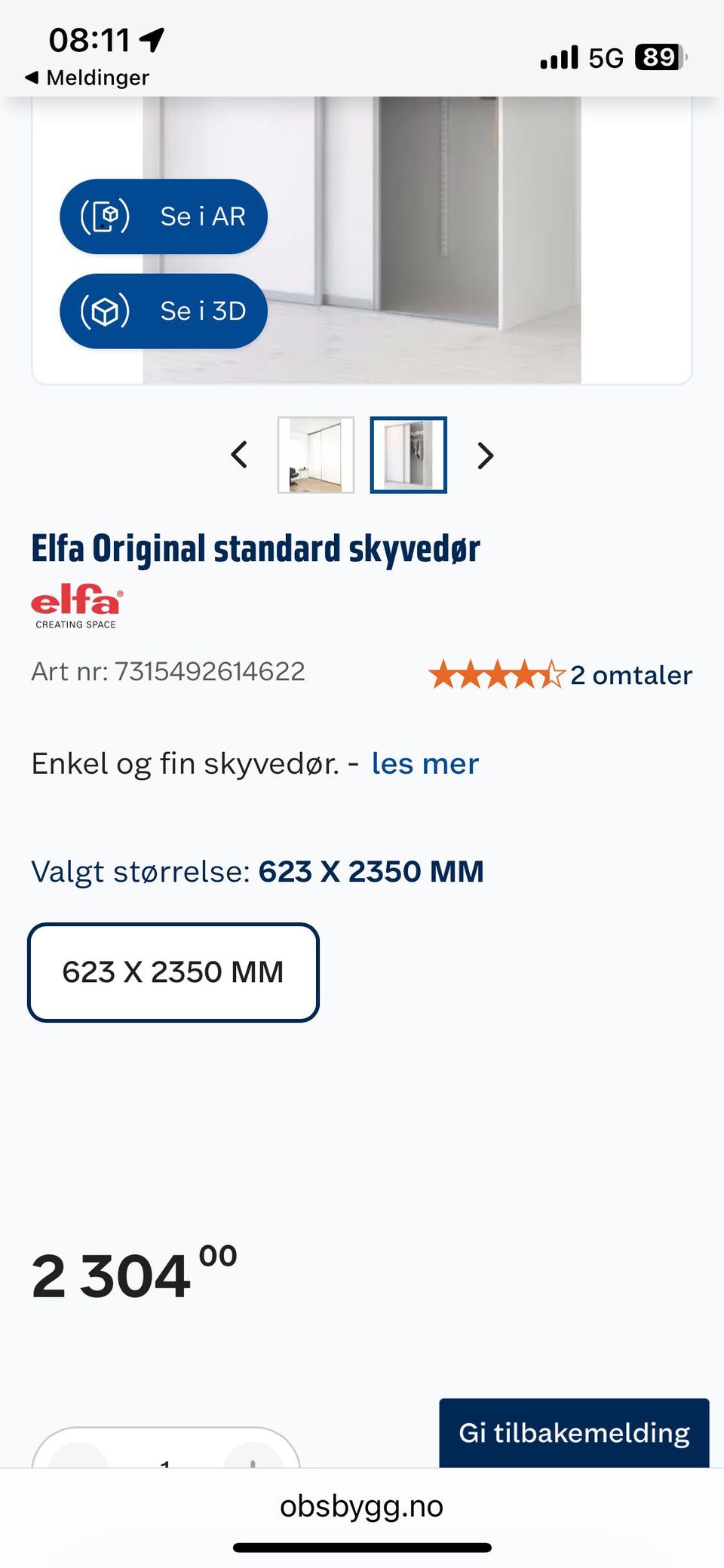Image resolution: width=724 pixels, height=1568 pixels.
Task: Select the 623 X 2350 MM size option
Action: pos(173,972)
